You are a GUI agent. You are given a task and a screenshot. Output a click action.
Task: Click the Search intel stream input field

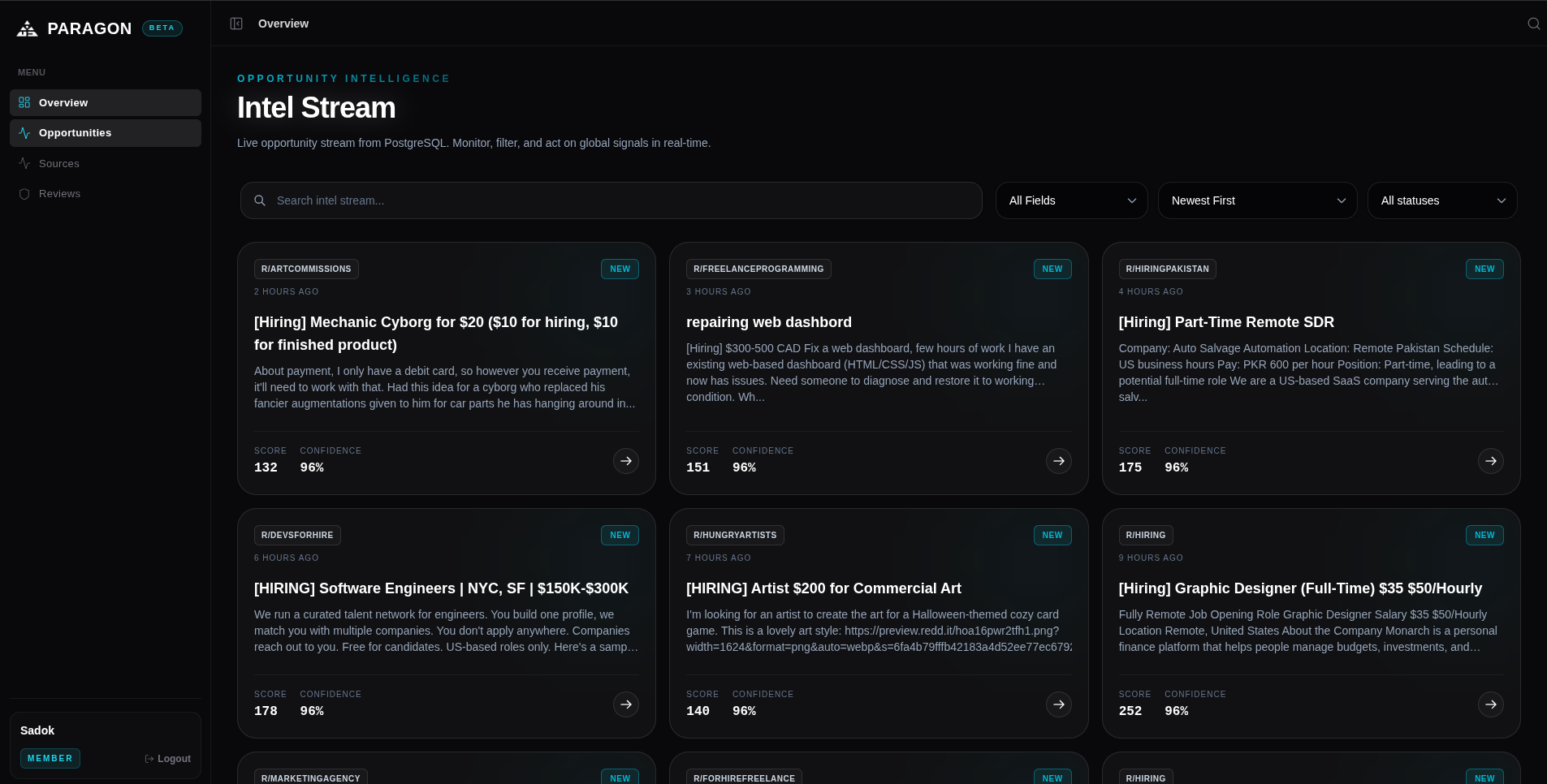coord(611,200)
